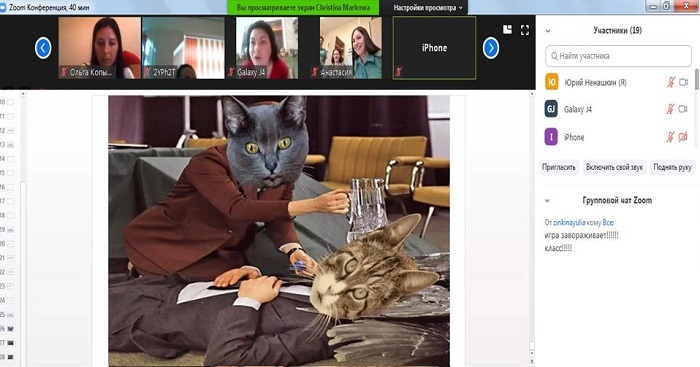The height and width of the screenshot is (367, 700).
Task: Show previous video thumbnails with left arrow
Action: [x=43, y=48]
